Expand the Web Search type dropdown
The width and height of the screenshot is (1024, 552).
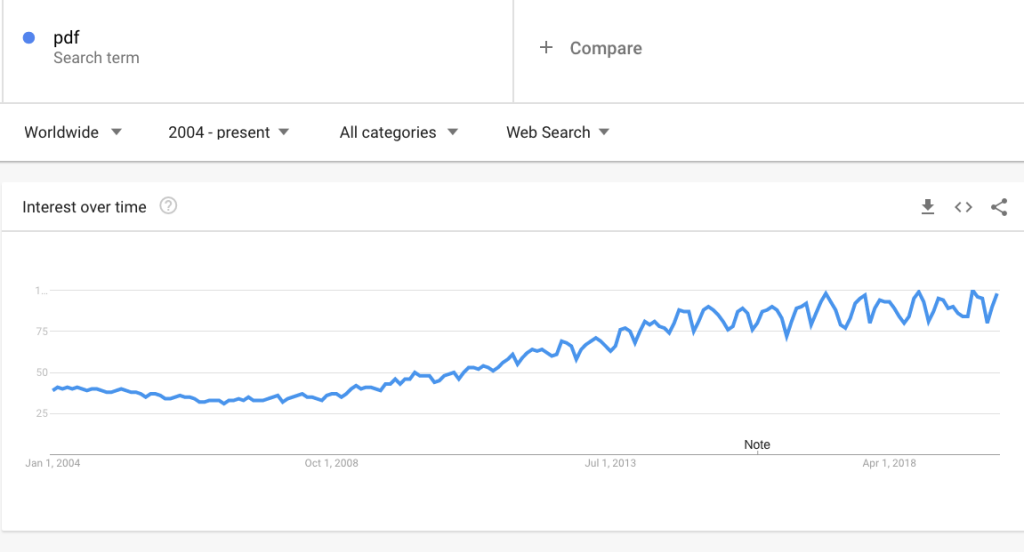(558, 132)
